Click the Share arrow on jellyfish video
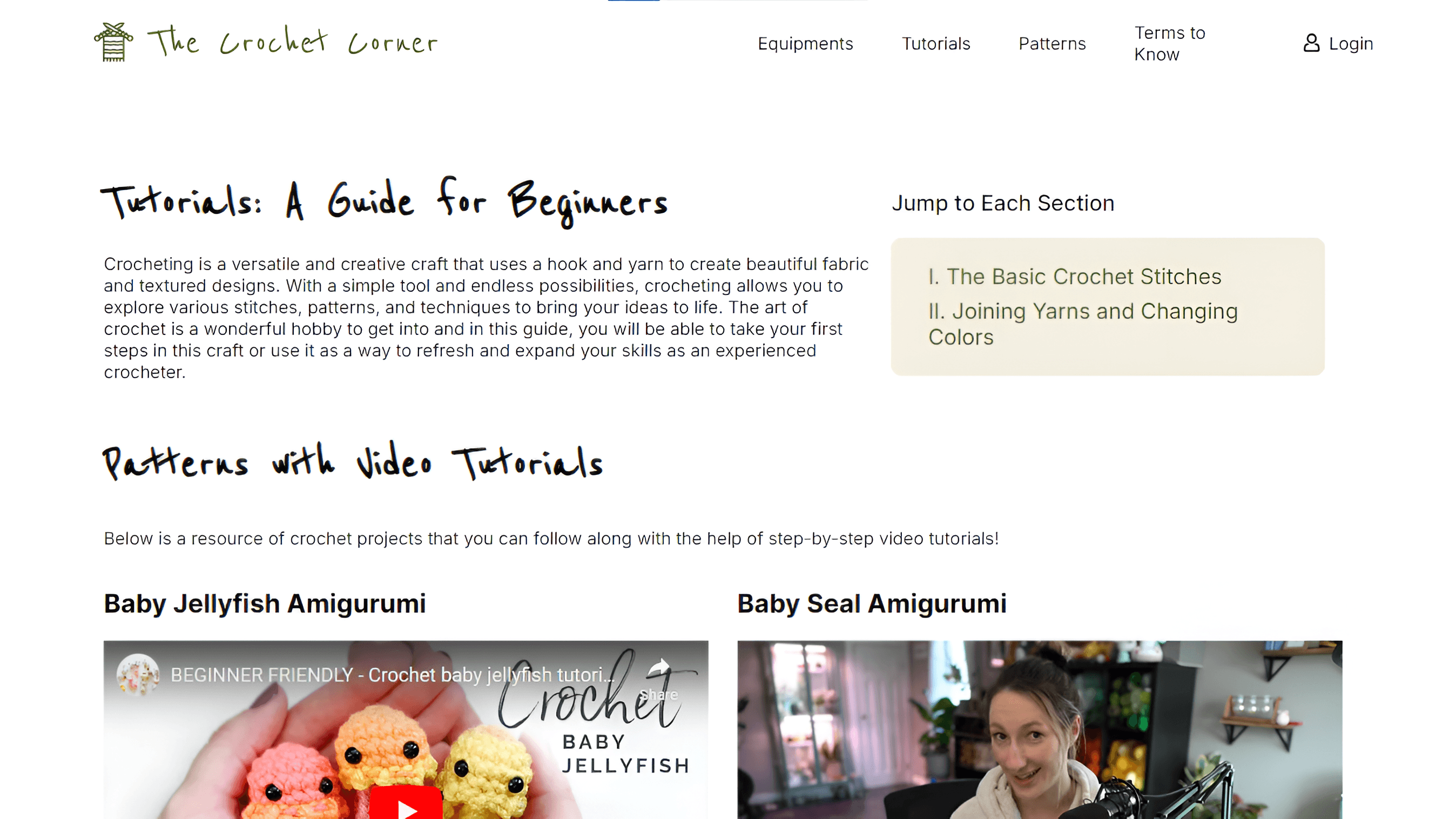This screenshot has width=1456, height=819. 659,668
